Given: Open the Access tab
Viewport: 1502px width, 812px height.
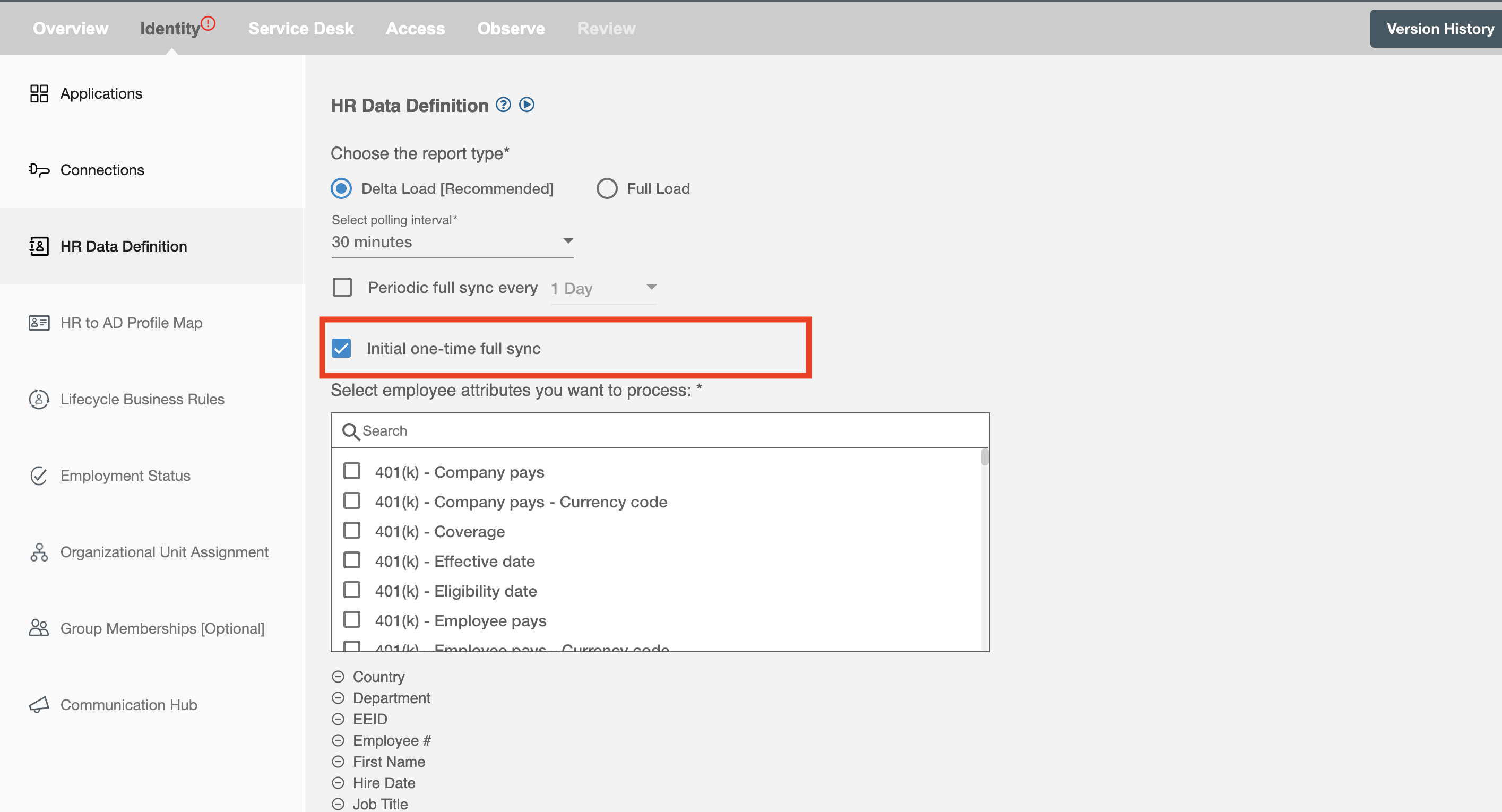Looking at the screenshot, I should tap(415, 29).
